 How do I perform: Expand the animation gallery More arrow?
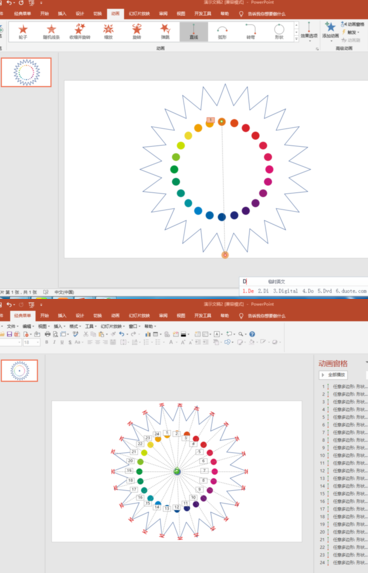[296, 39]
